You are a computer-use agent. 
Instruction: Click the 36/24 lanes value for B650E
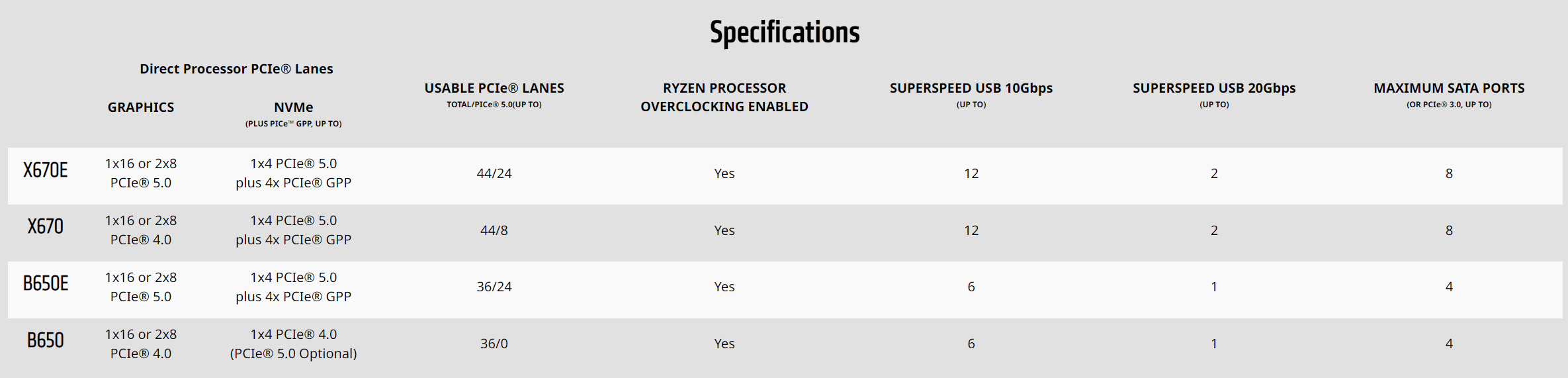[494, 287]
